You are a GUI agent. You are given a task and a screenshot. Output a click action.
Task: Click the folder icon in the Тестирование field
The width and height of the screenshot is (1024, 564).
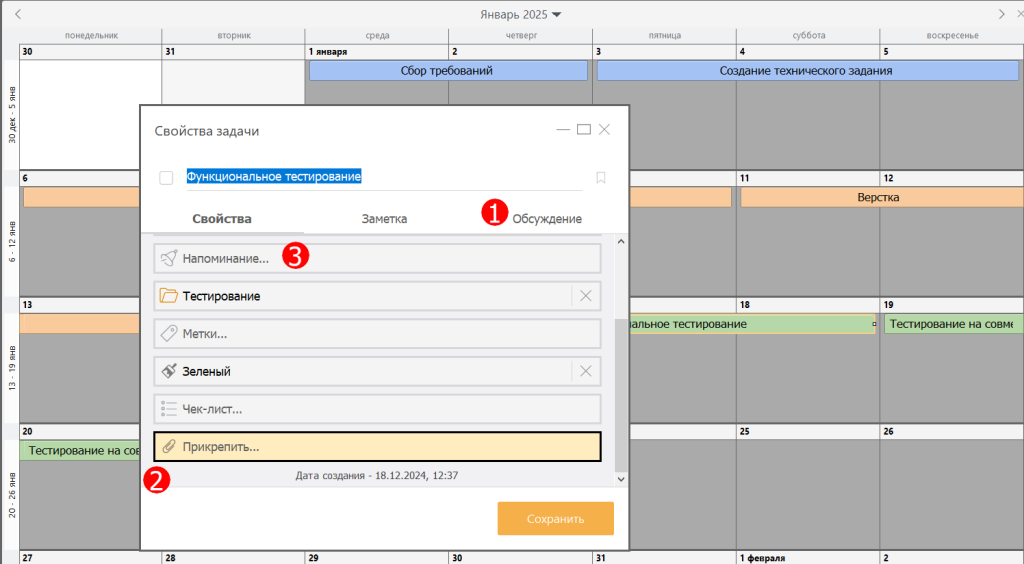click(x=168, y=296)
